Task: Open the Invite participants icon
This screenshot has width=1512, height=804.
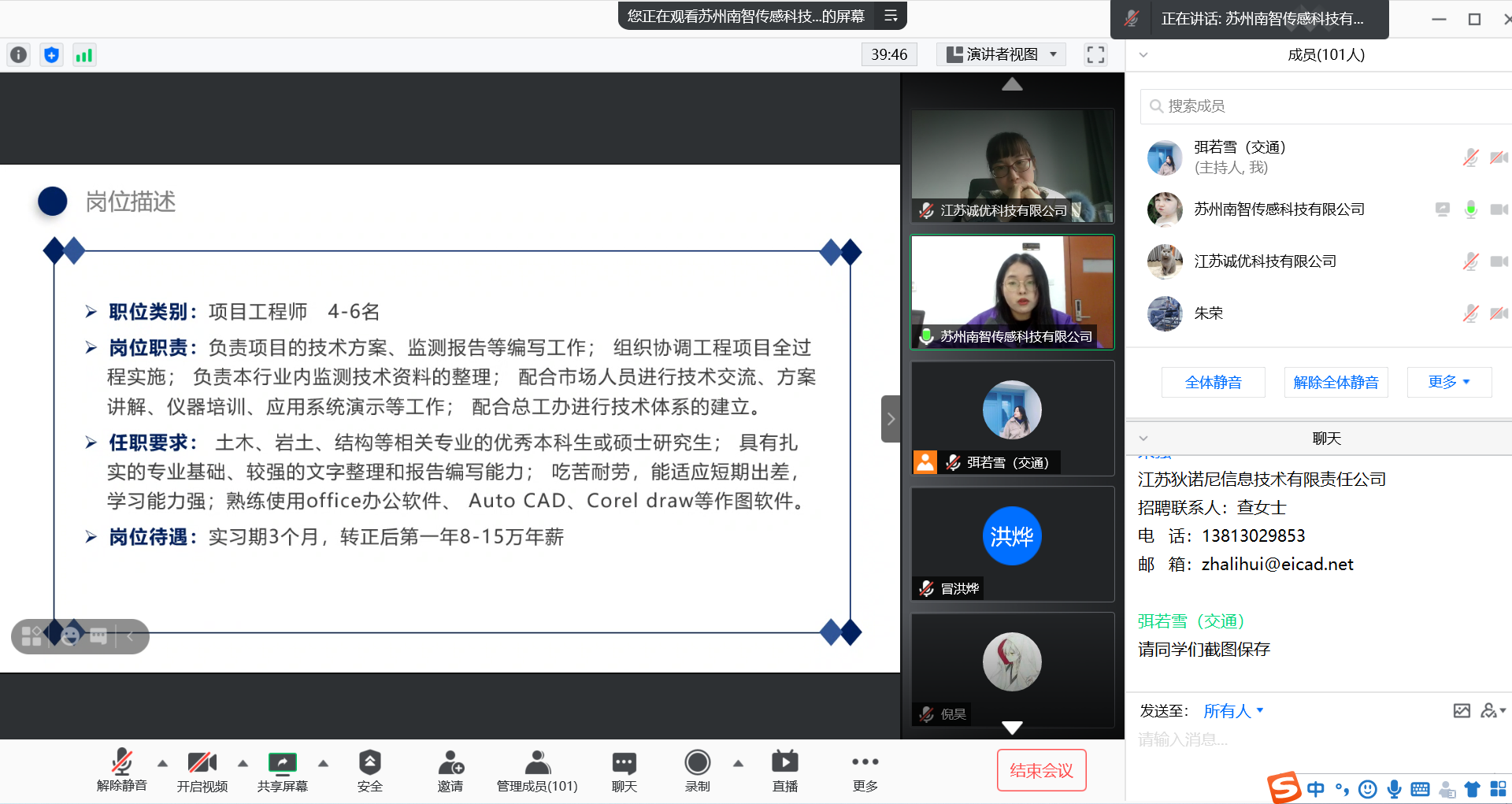Action: [450, 762]
